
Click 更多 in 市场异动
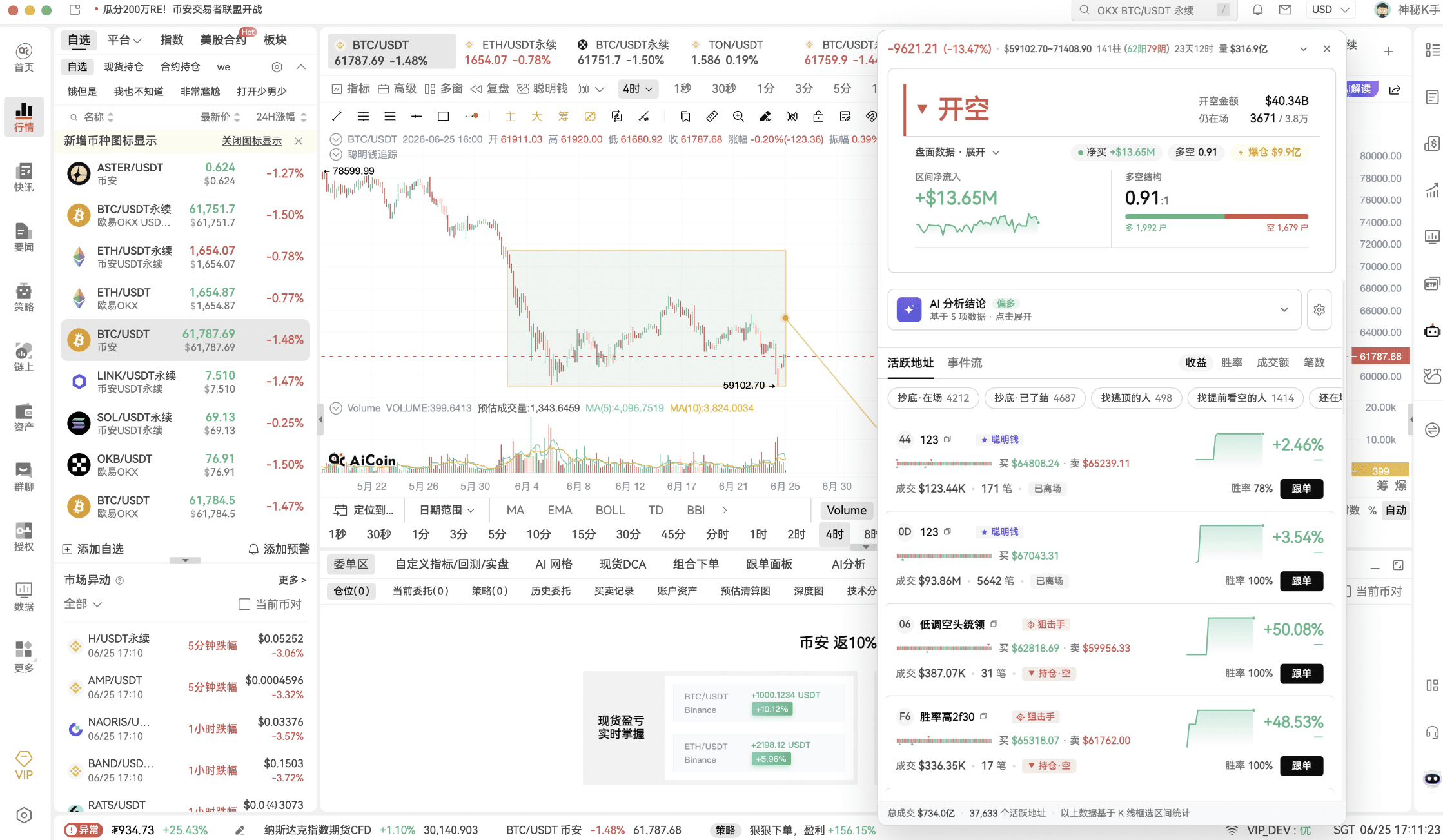point(292,580)
